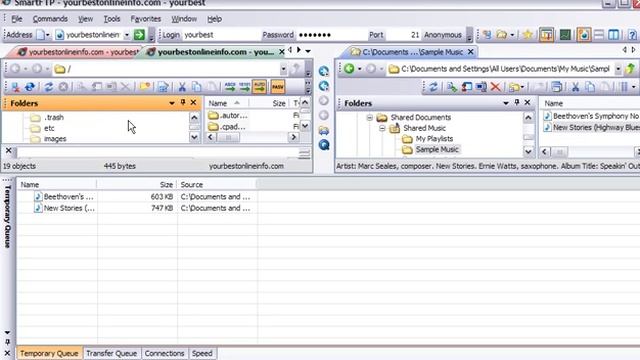Viewport: 640px width, 360px height.
Task: Click the Windows view icon in local toolbar
Action: (x=556, y=87)
